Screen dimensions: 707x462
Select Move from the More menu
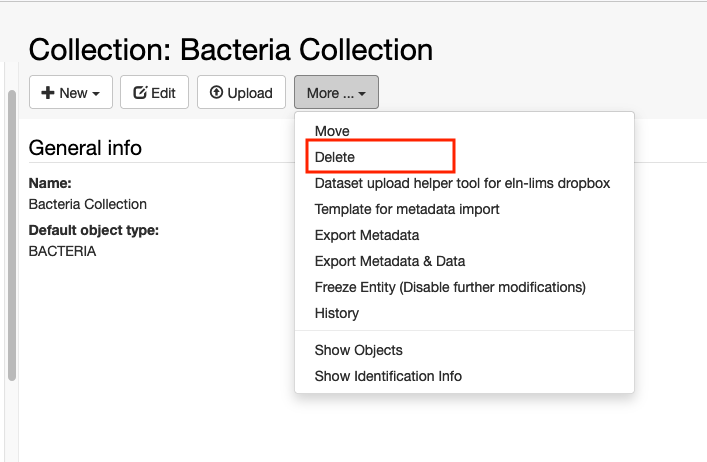[332, 131]
